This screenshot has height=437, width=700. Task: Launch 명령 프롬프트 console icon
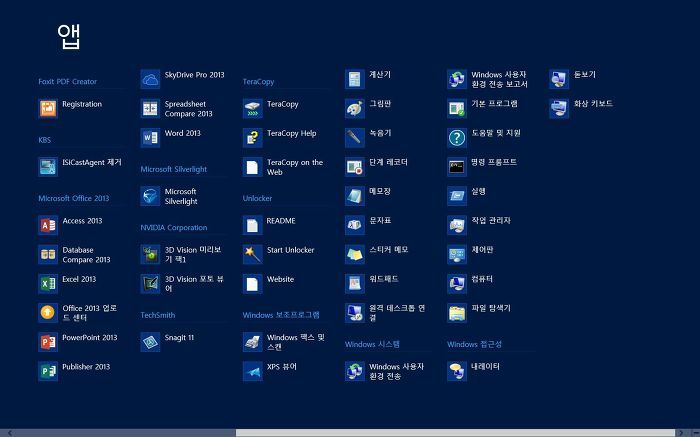457,167
